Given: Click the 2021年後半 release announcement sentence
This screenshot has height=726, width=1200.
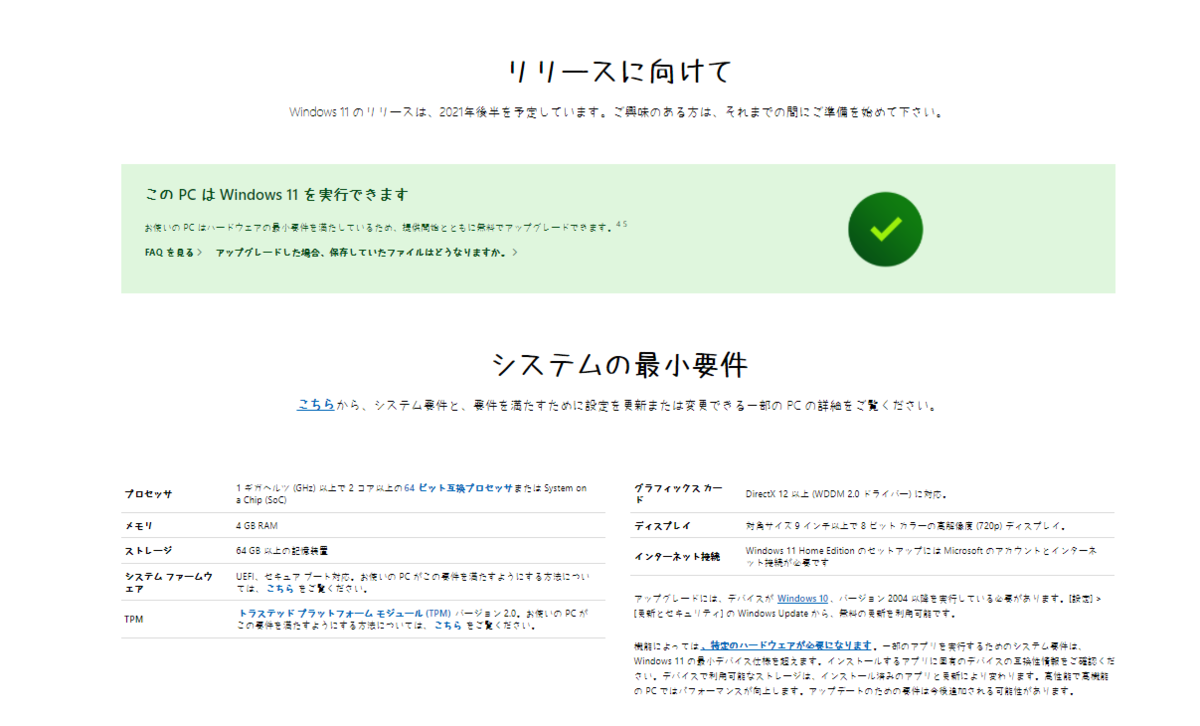Looking at the screenshot, I should [615, 112].
